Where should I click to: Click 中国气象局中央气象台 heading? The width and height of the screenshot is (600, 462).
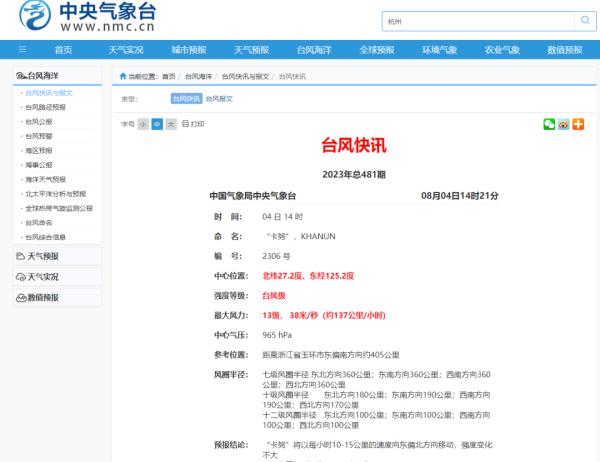[x=253, y=196]
